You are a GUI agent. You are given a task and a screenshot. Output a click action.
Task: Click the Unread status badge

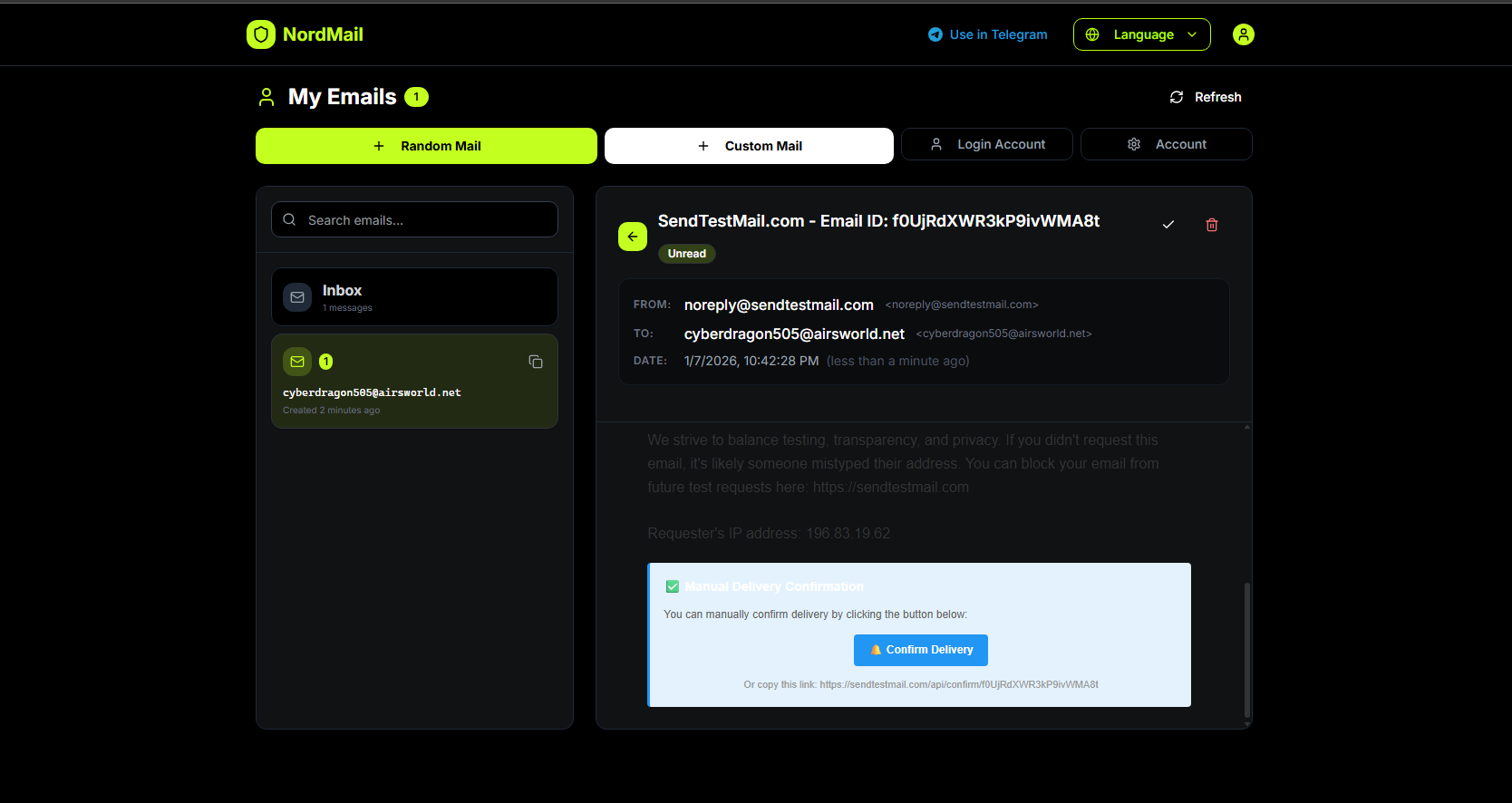pyautogui.click(x=687, y=254)
